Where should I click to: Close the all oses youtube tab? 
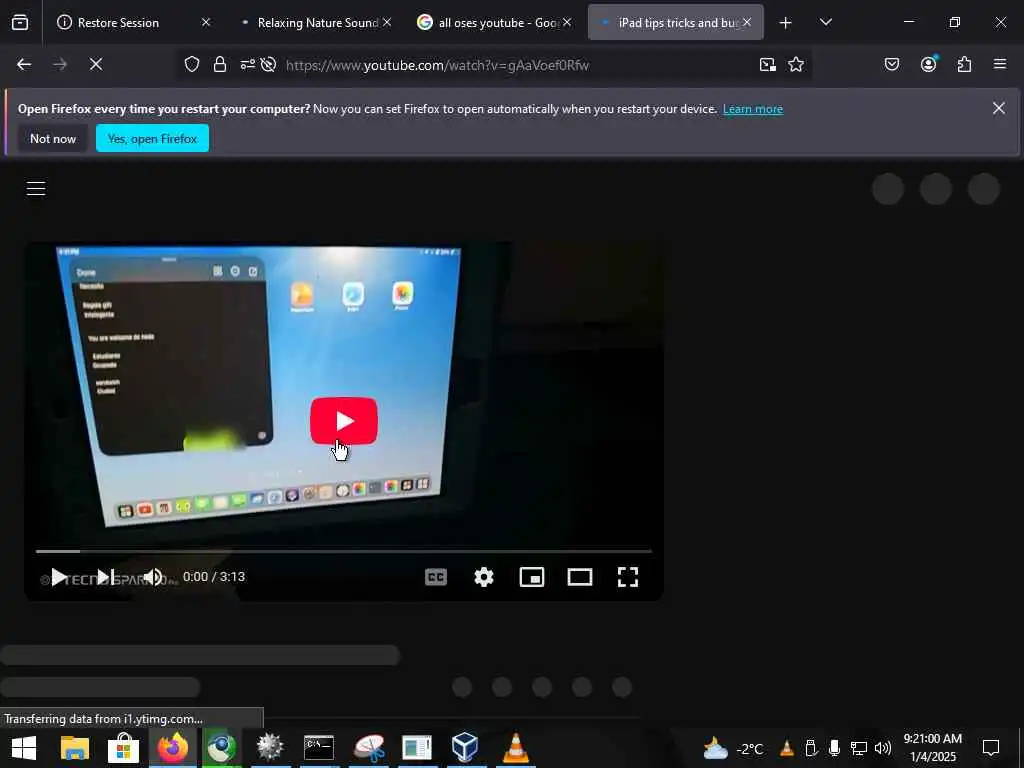click(x=567, y=22)
